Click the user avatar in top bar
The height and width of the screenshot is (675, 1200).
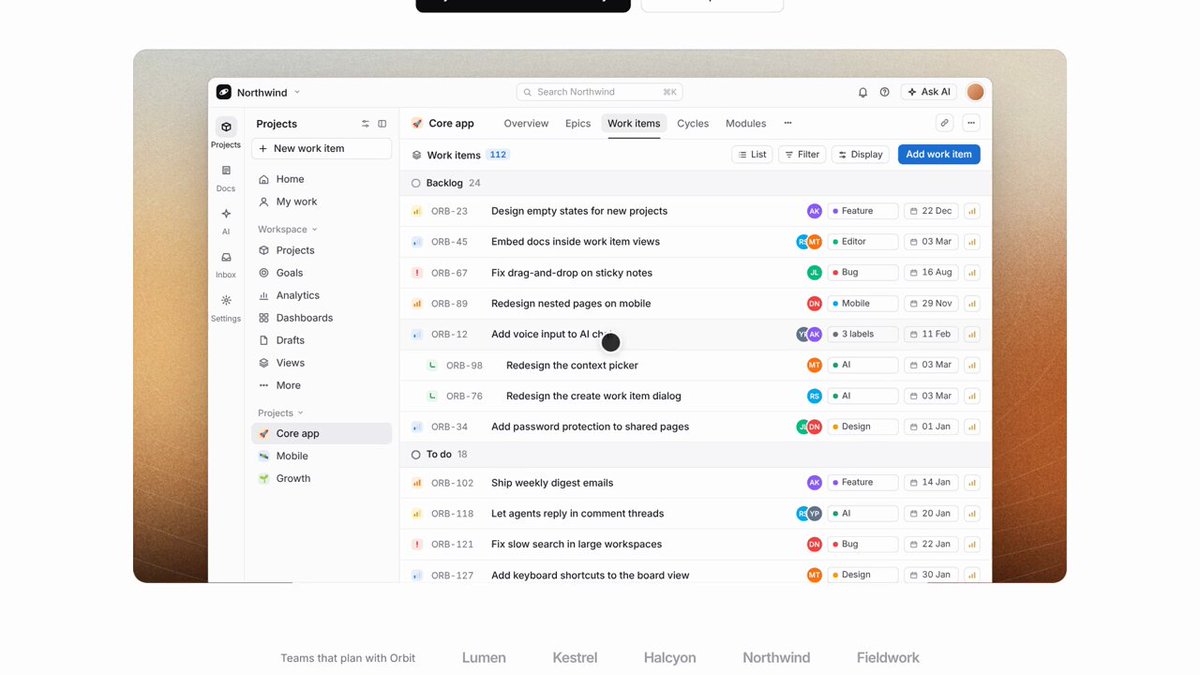click(x=975, y=92)
